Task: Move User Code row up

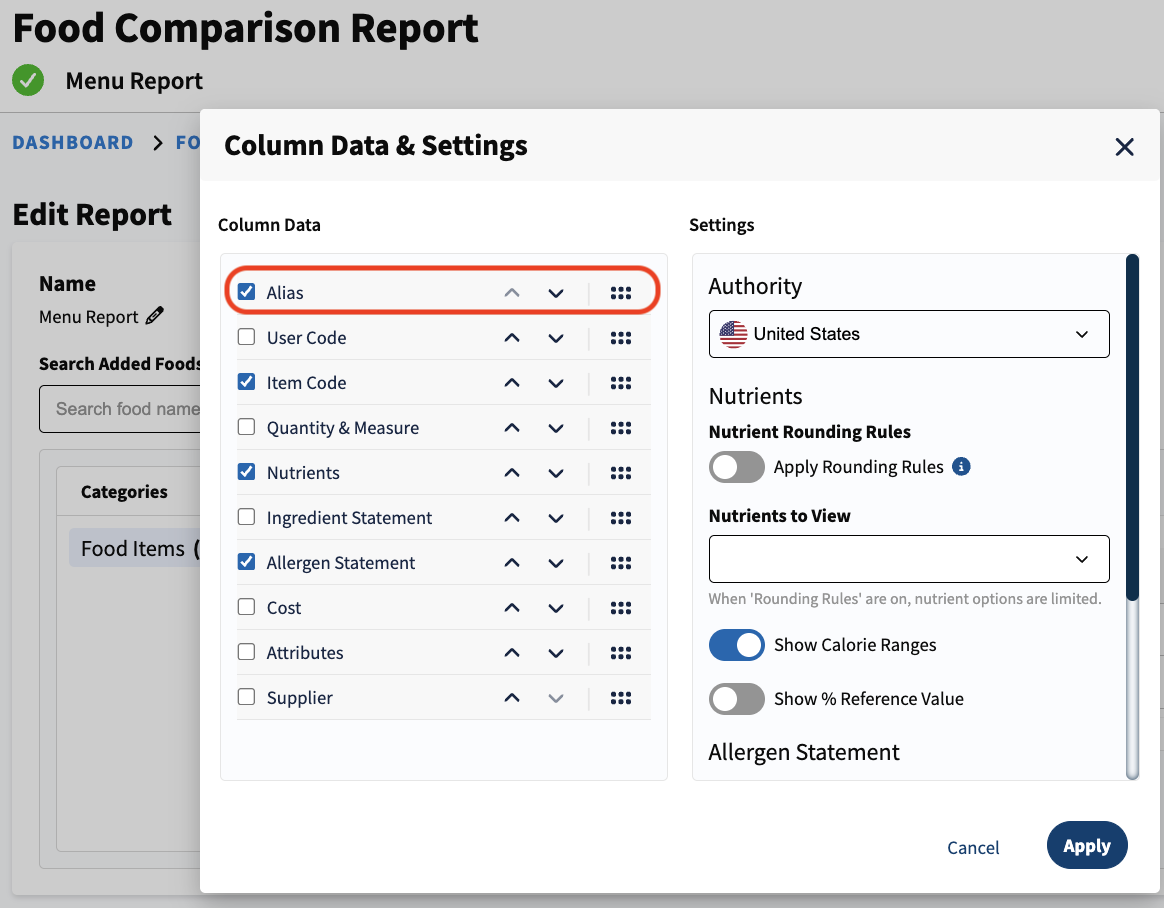Action: click(511, 338)
